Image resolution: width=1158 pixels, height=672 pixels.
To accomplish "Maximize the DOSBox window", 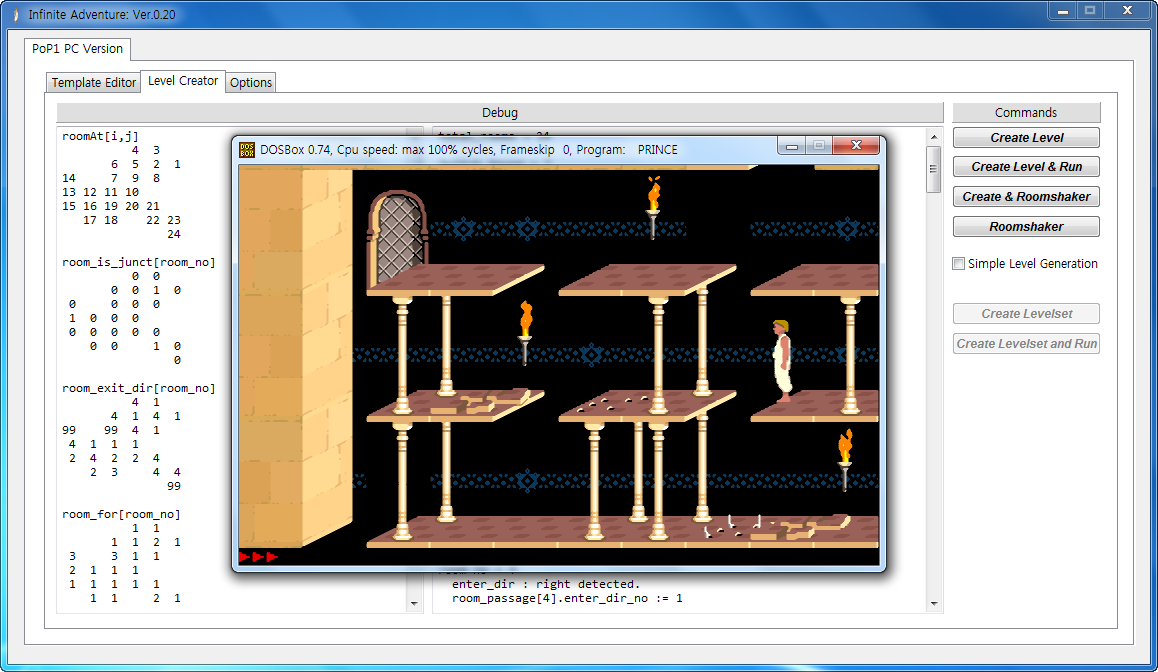I will point(819,146).
